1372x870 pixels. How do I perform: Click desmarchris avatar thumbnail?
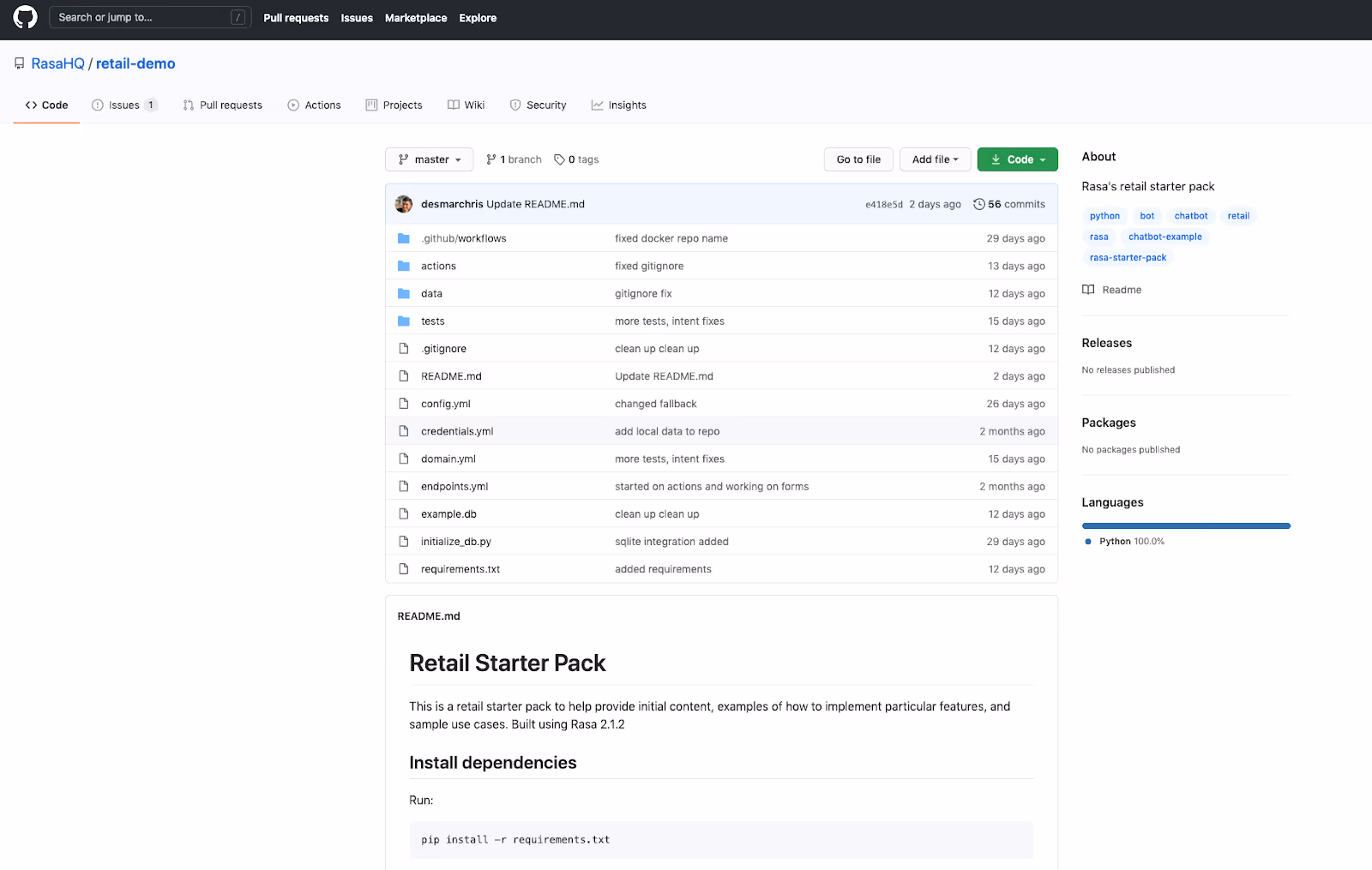pos(404,204)
